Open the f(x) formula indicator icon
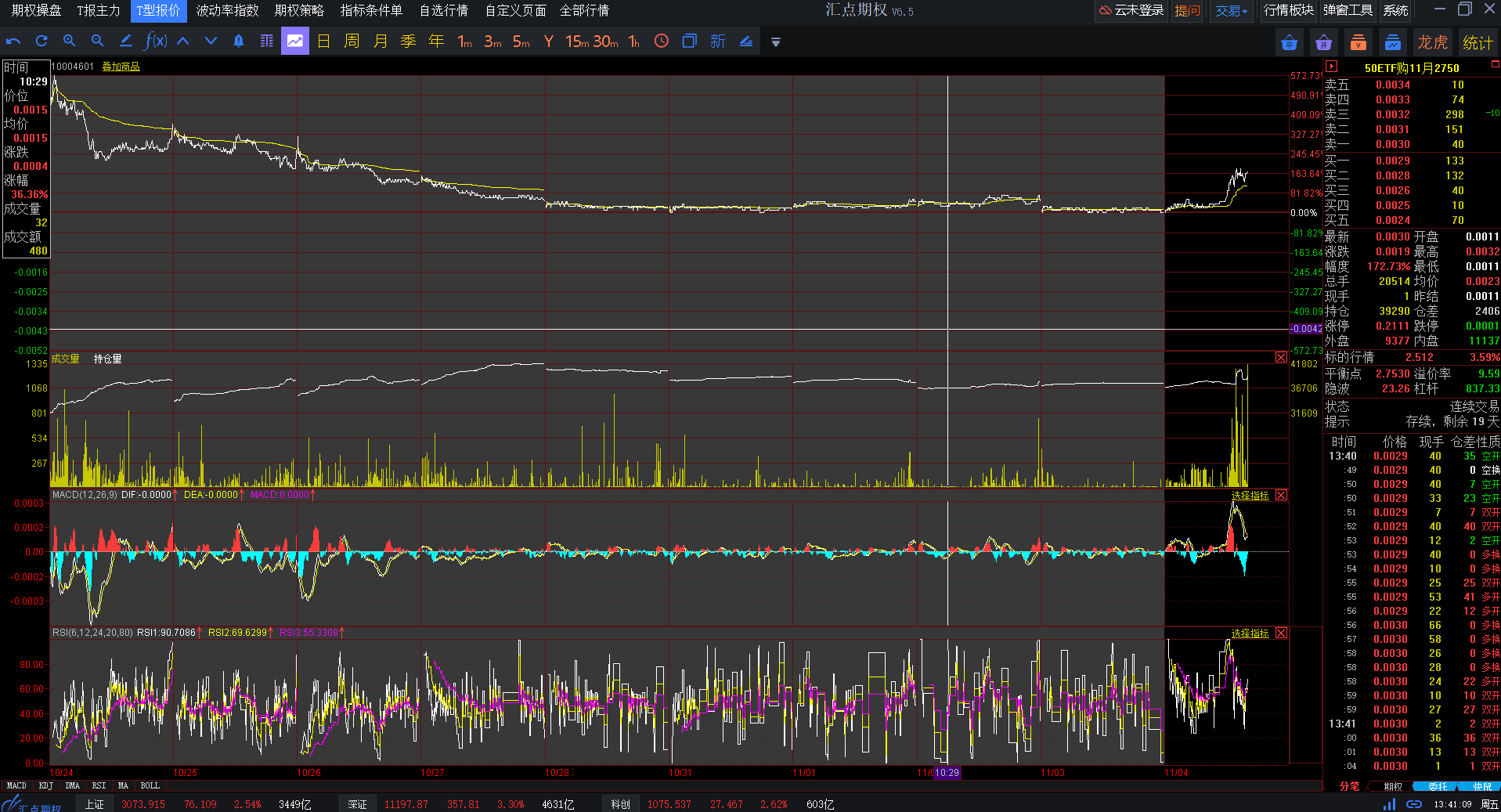This screenshot has height=812, width=1501. (x=156, y=42)
